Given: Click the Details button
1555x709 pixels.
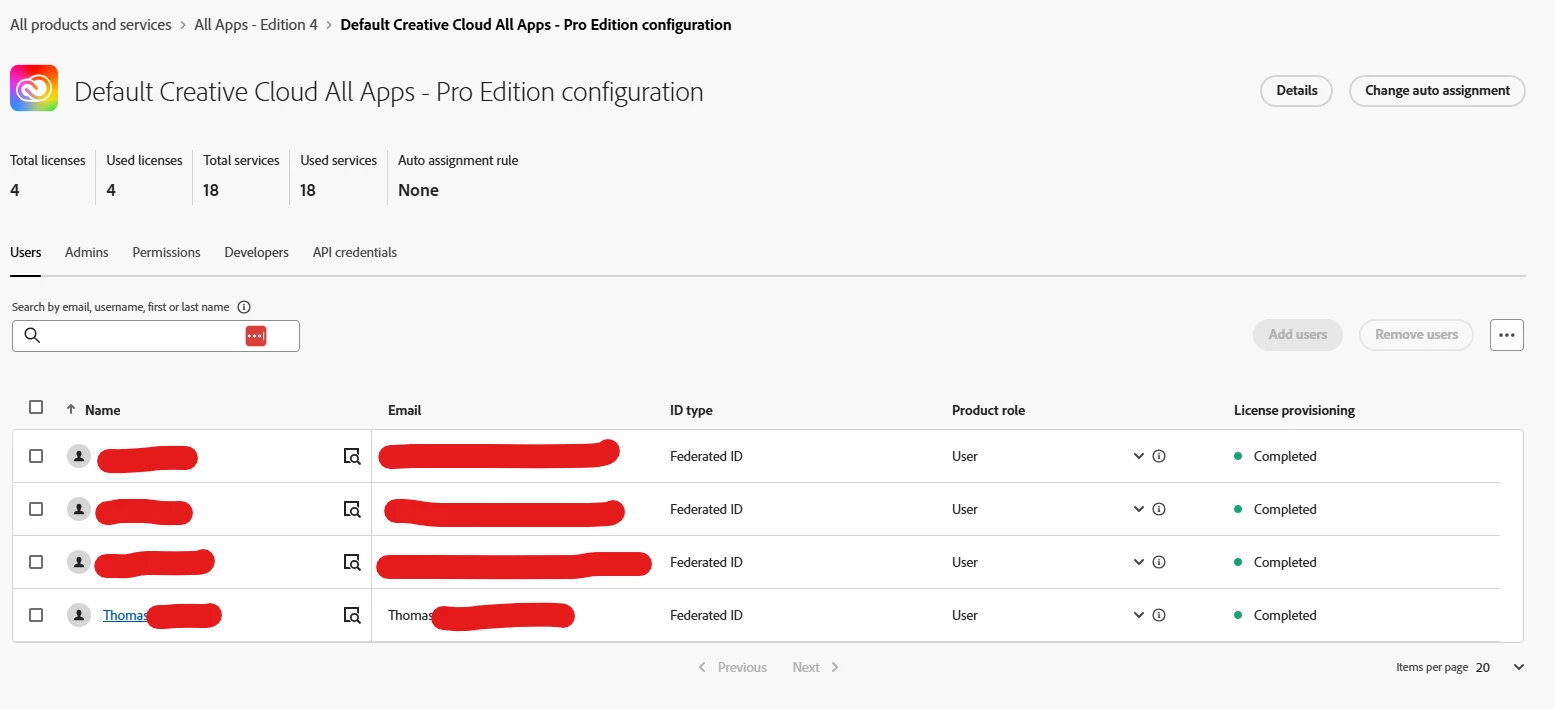Looking at the screenshot, I should [x=1296, y=90].
